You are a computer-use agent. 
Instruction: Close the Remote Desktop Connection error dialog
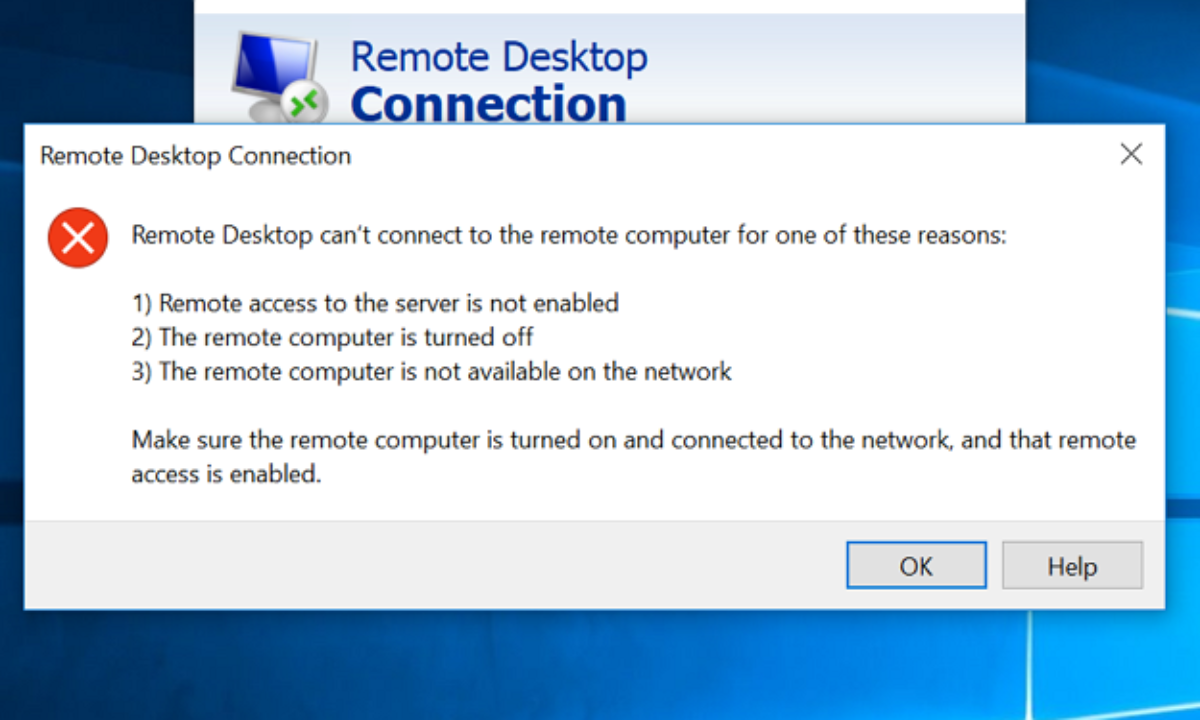1131,154
